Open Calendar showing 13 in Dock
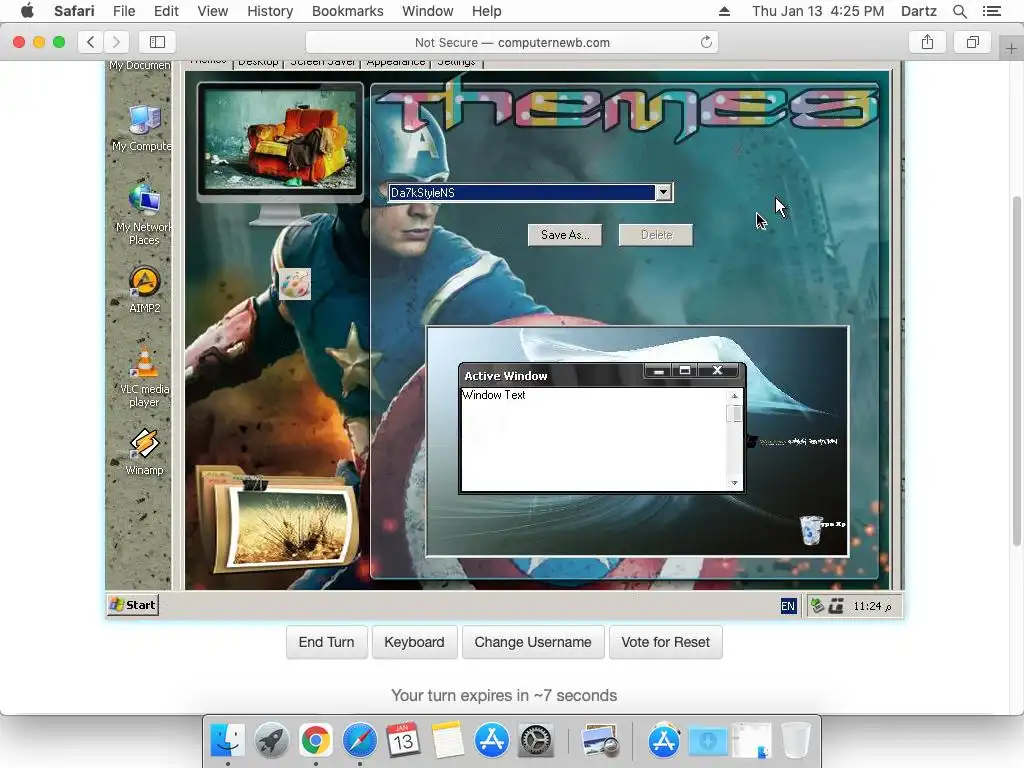The image size is (1024, 768). (x=403, y=740)
